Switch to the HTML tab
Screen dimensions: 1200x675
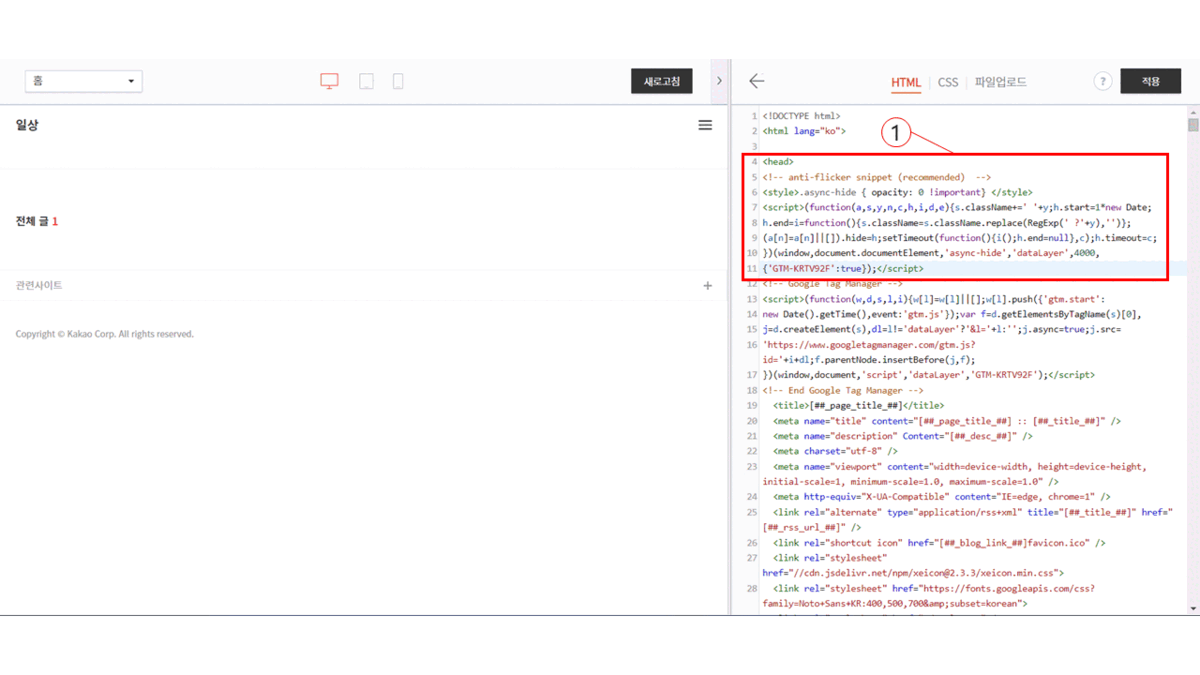[x=906, y=82]
